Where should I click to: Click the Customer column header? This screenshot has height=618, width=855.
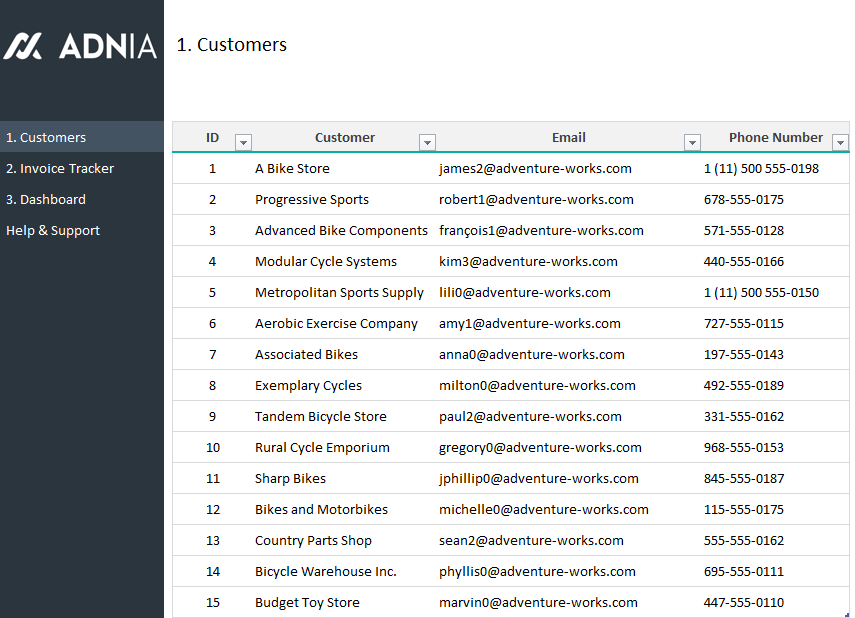pos(344,137)
